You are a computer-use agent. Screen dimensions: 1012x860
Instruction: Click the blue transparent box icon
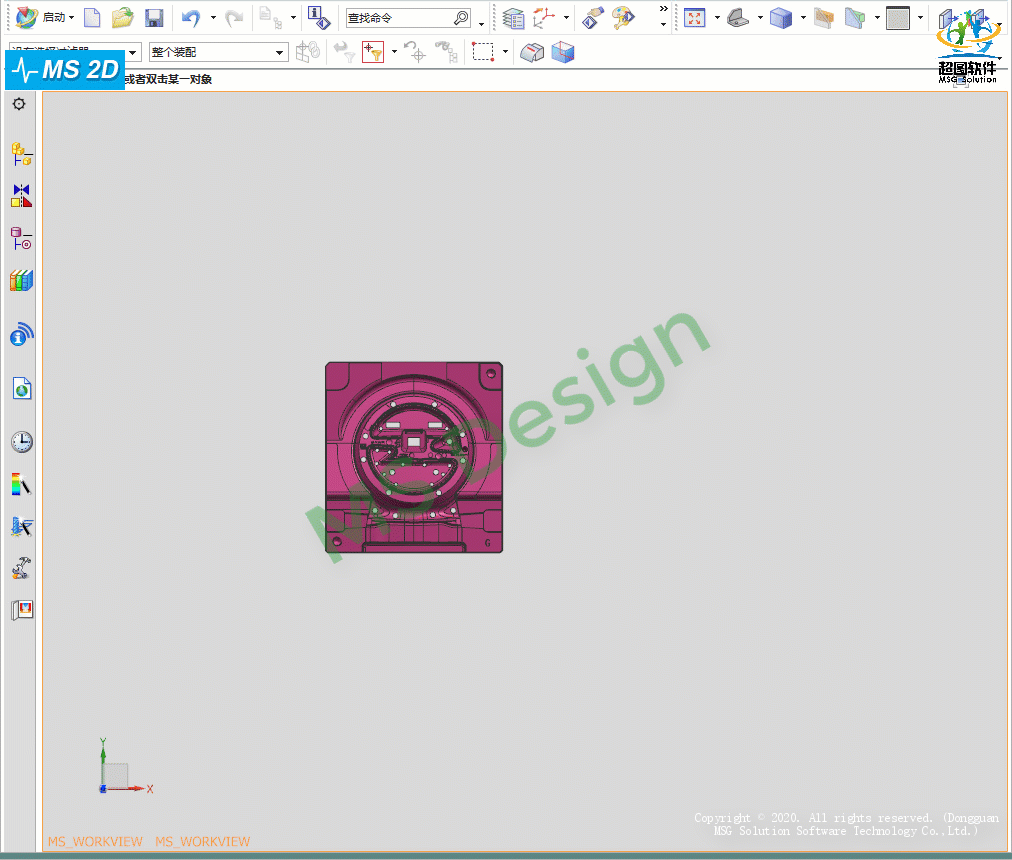pos(563,52)
